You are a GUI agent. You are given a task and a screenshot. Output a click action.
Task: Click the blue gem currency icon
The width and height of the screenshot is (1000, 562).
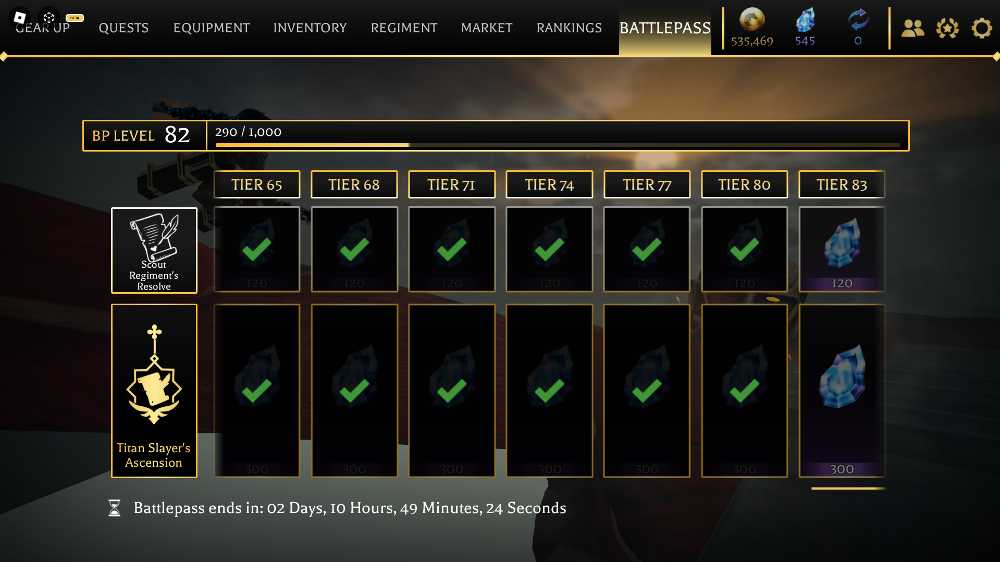pos(805,20)
